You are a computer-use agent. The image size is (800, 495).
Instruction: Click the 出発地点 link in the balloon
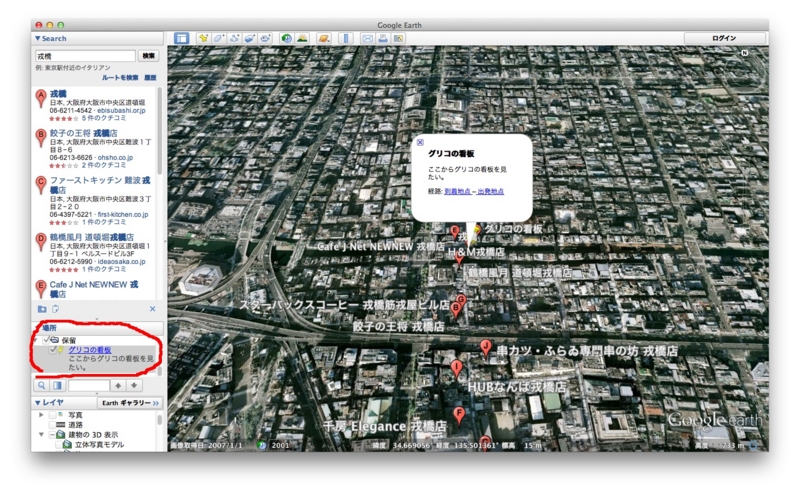coord(491,191)
